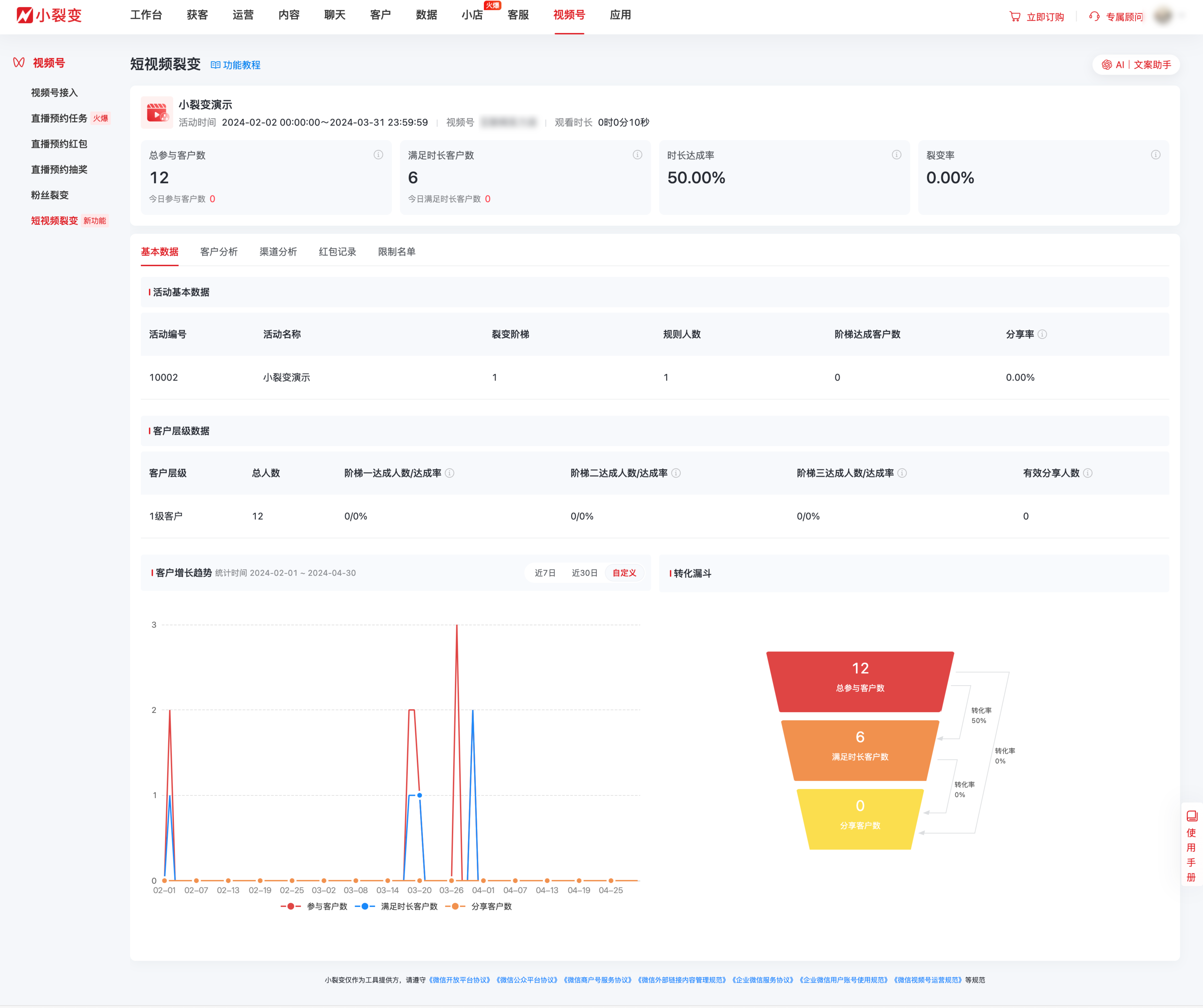Switch to the 基本数据 tab

pos(160,252)
